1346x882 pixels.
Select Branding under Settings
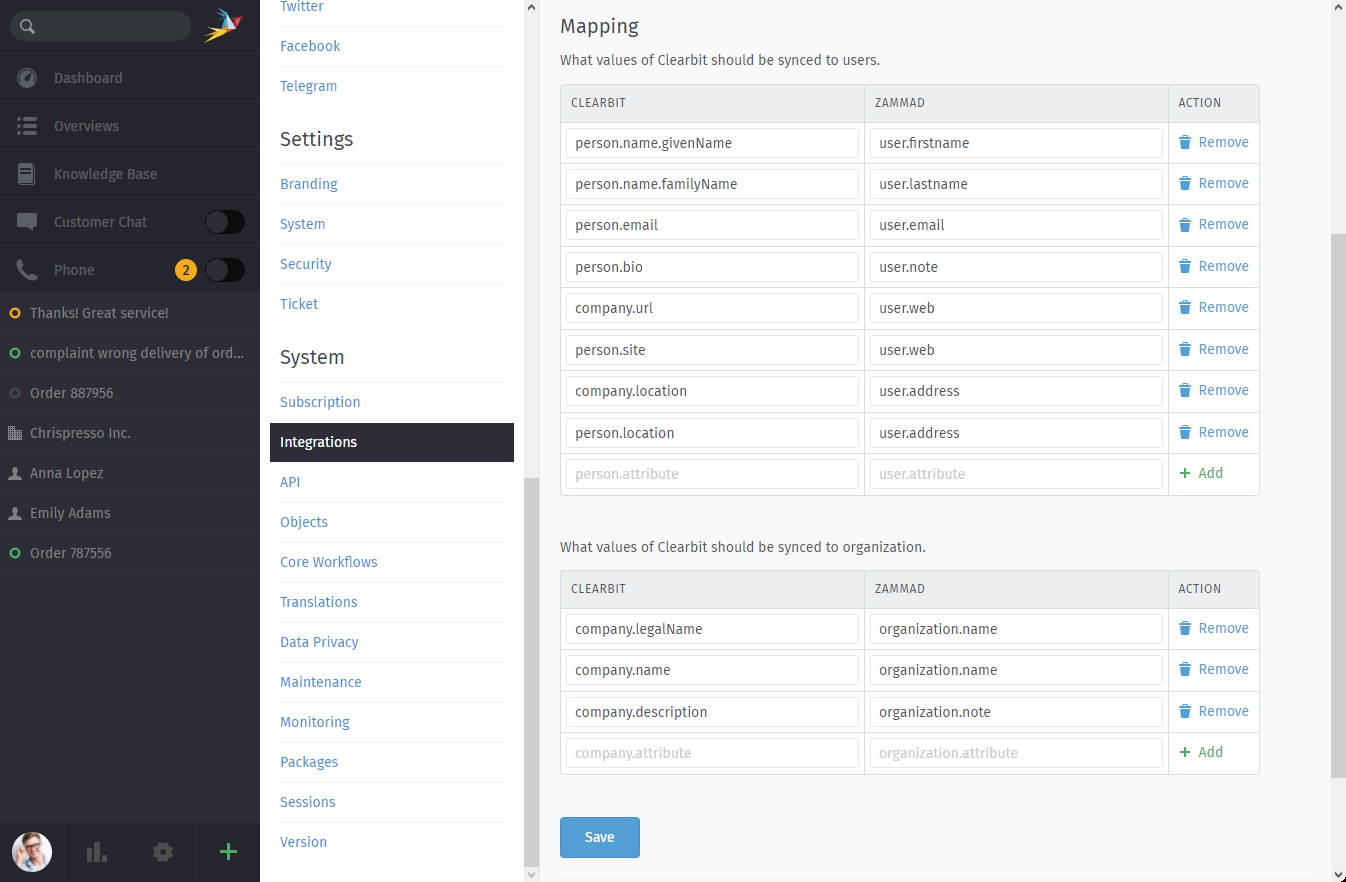click(x=309, y=184)
